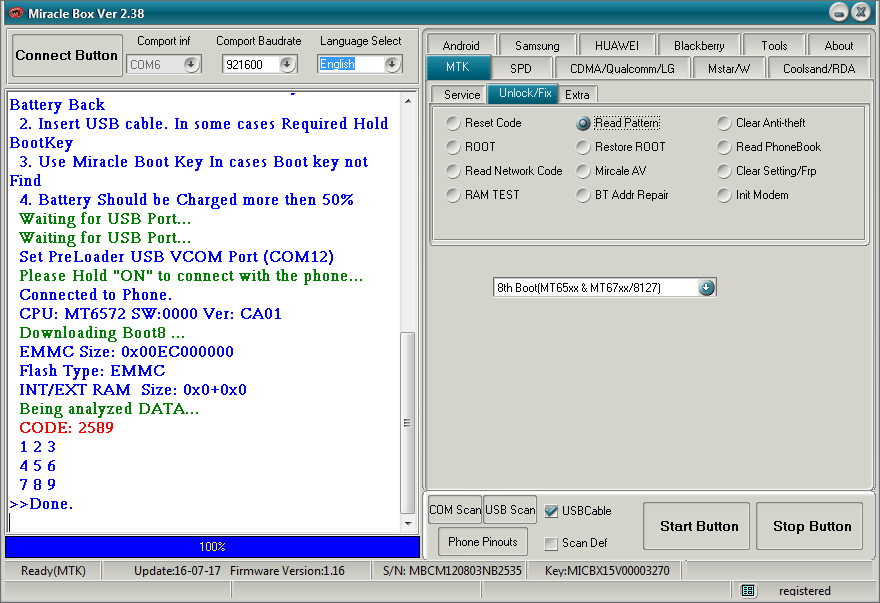Switch to the HUAWEI tab
Viewport: 880px width, 603px height.
tap(617, 45)
